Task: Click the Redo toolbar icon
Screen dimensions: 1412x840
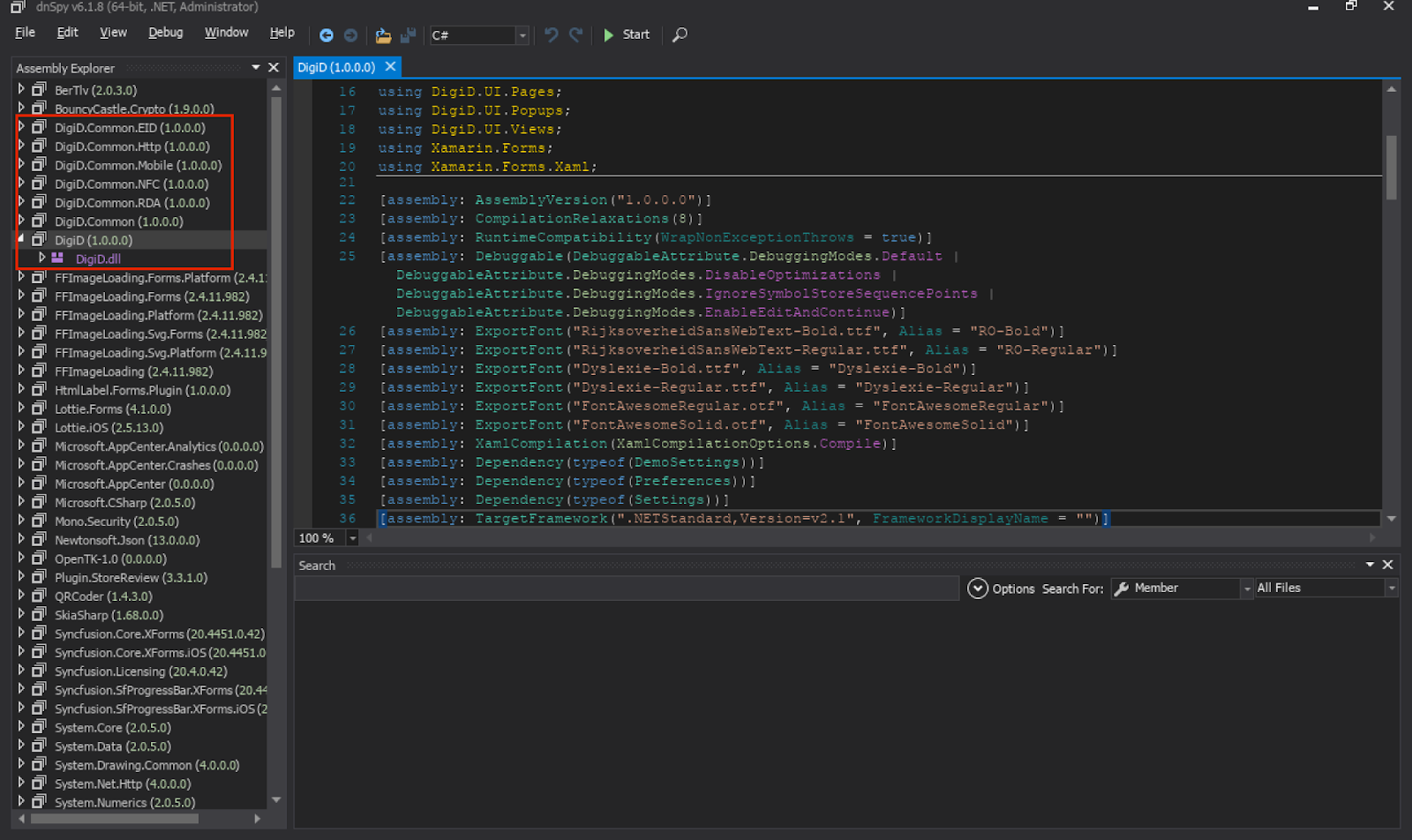Action: [575, 35]
